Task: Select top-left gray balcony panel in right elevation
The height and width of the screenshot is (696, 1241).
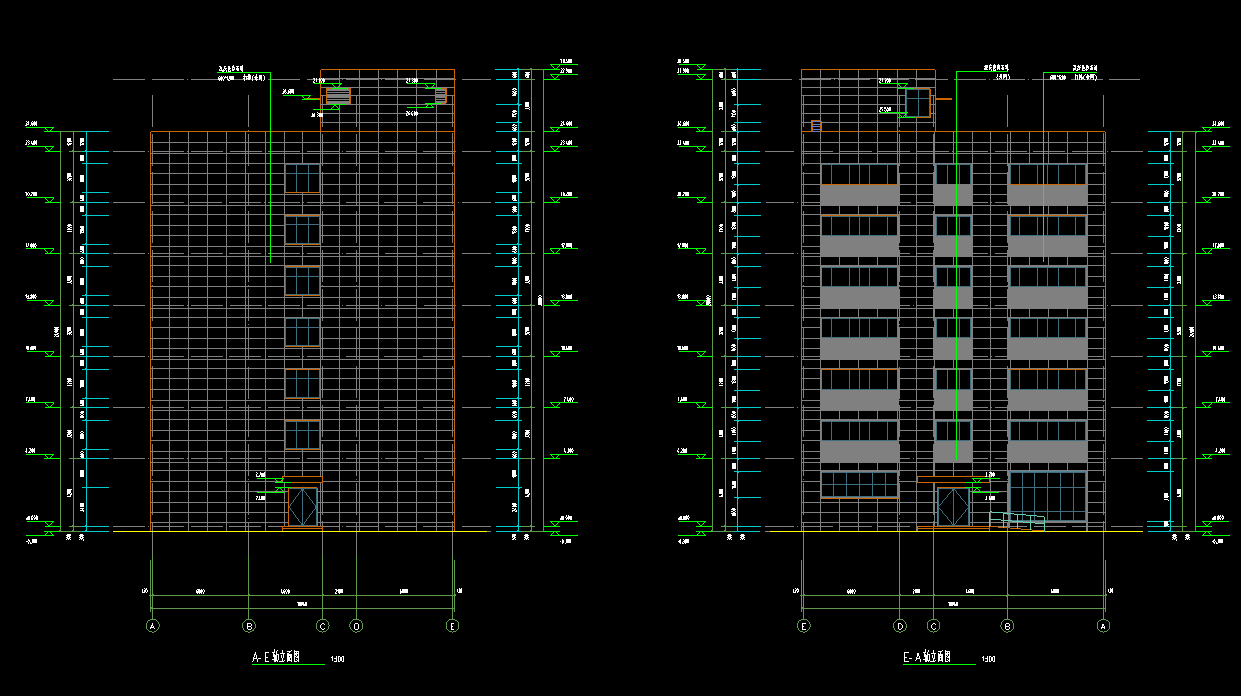Action: 859,197
